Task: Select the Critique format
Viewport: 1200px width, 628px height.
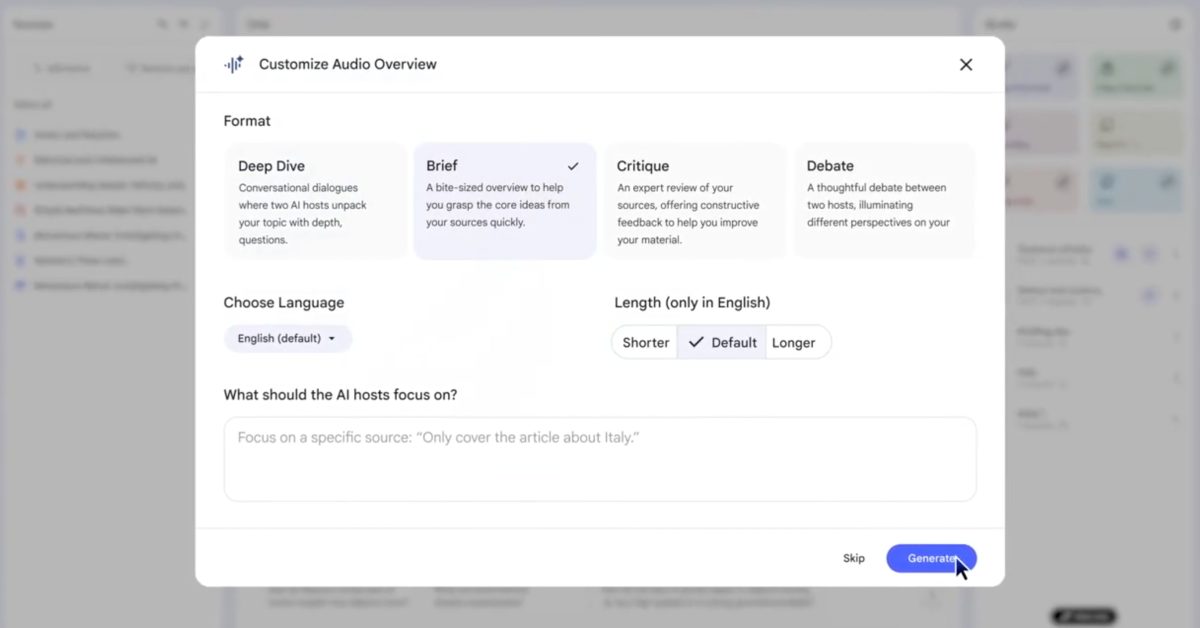Action: (694, 200)
